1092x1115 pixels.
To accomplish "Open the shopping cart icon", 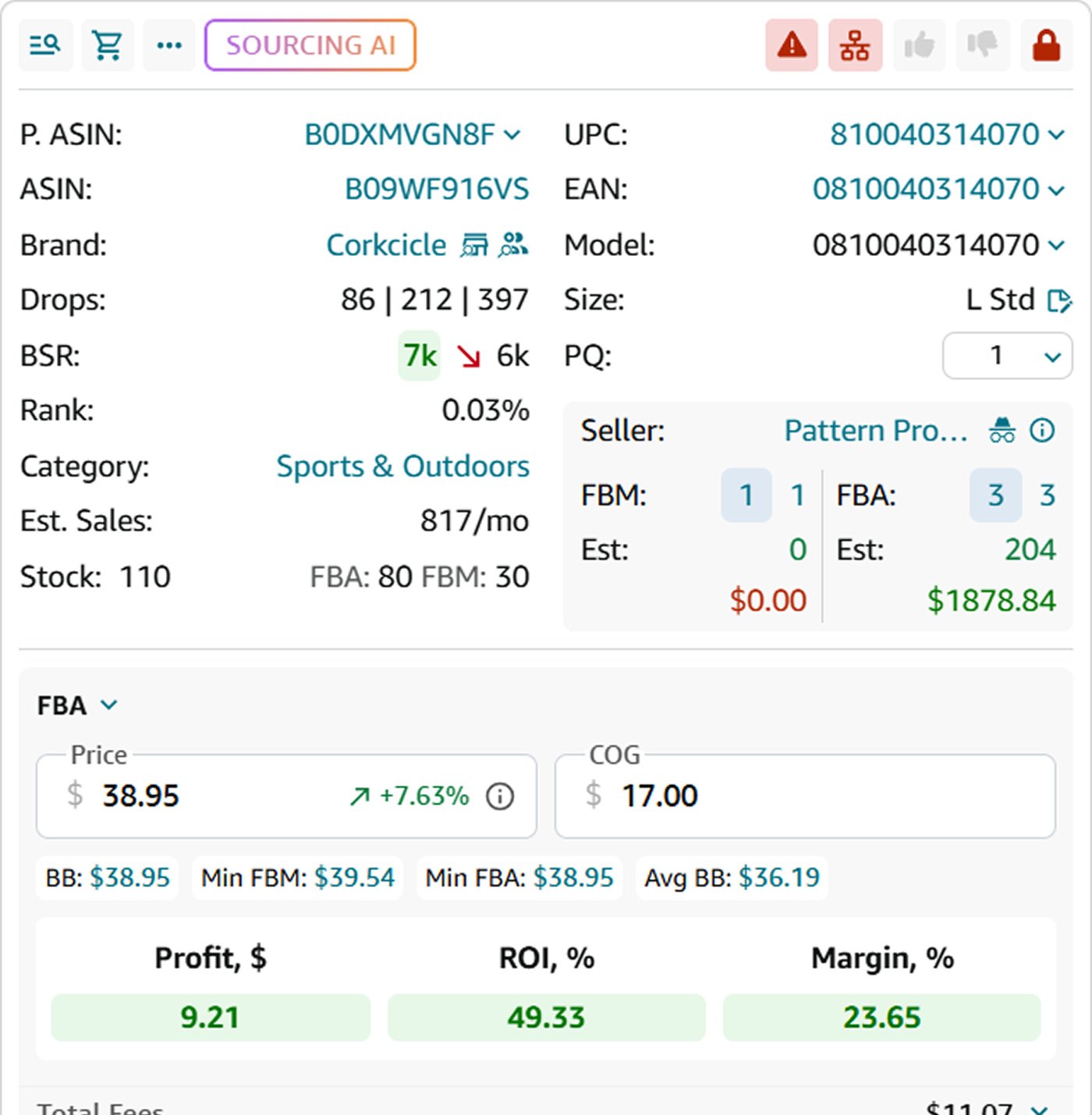I will [x=108, y=45].
